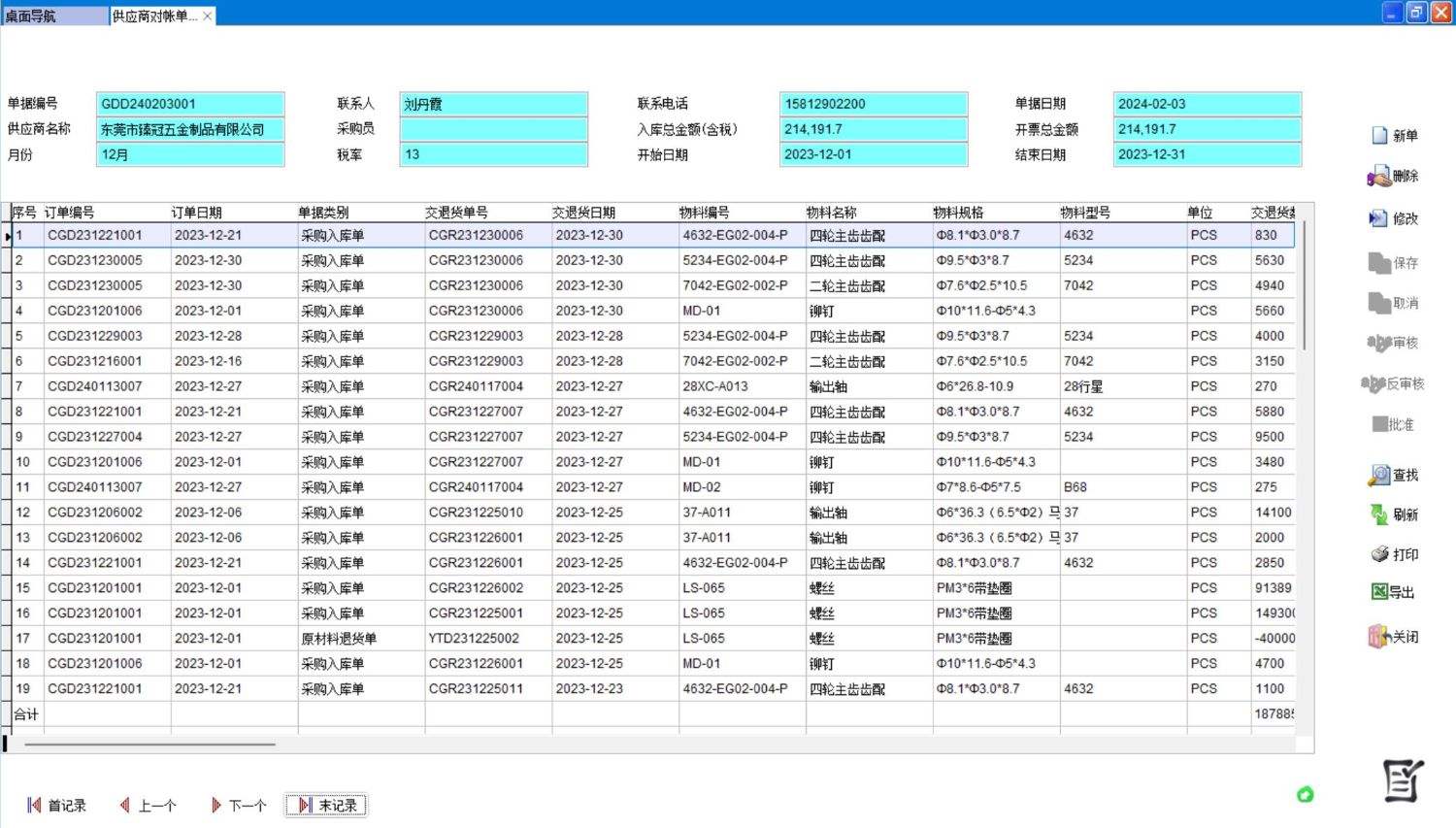Screen dimensions: 1456x828
Task: Click the empty 采购员 input field
Action: click(493, 129)
